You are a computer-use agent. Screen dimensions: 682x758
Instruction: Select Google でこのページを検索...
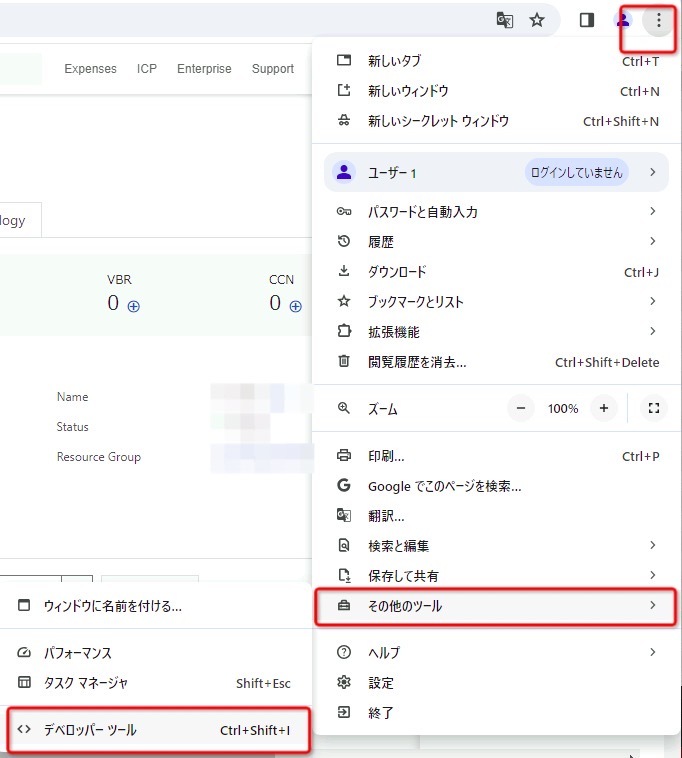[497, 486]
